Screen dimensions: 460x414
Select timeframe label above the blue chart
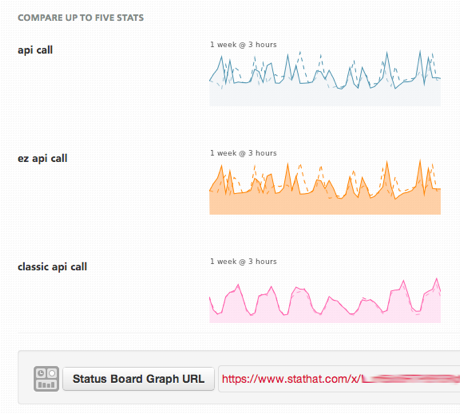click(x=243, y=45)
